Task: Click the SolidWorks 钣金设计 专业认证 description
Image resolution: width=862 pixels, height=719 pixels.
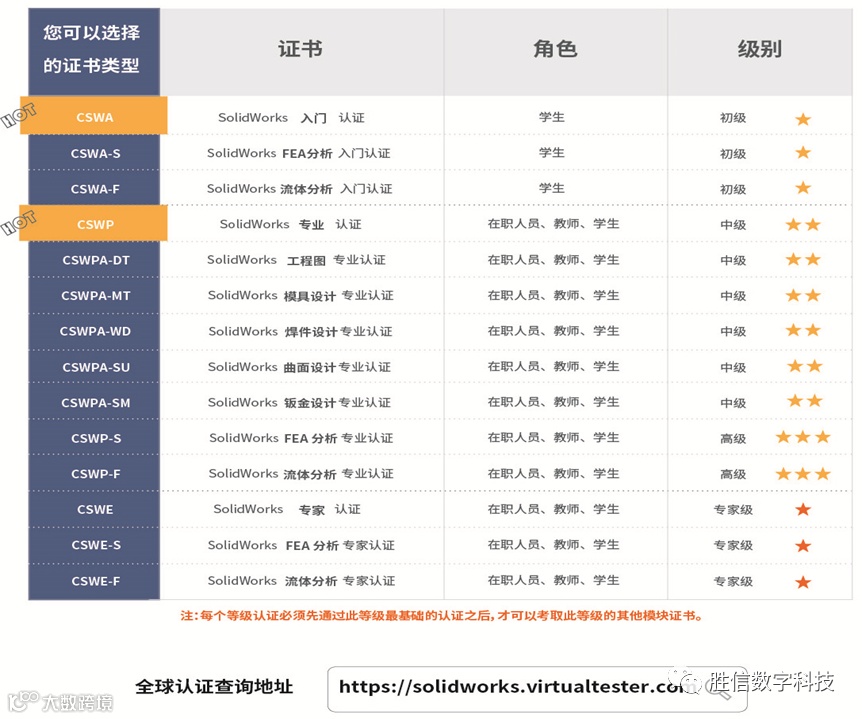Action: coord(300,403)
